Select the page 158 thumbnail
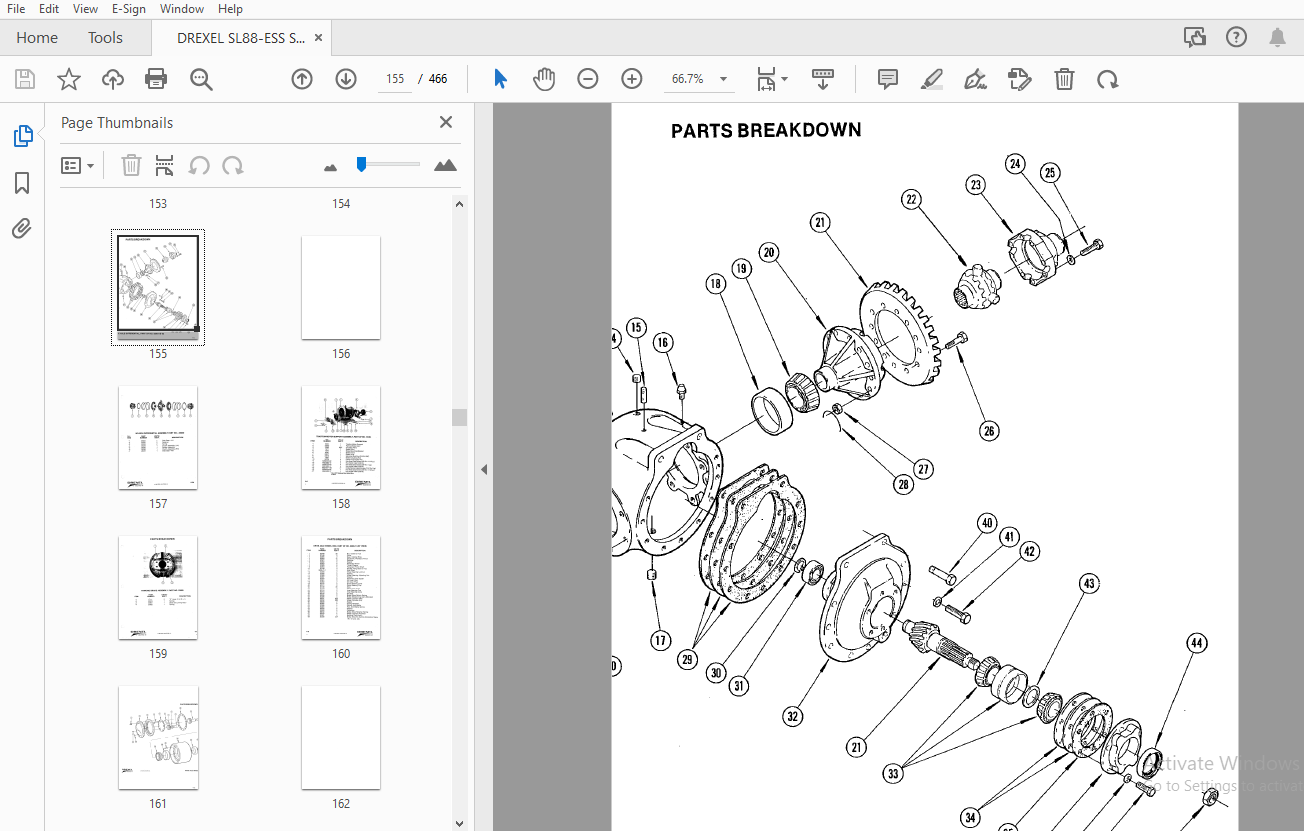The image size is (1304, 831). tap(341, 438)
